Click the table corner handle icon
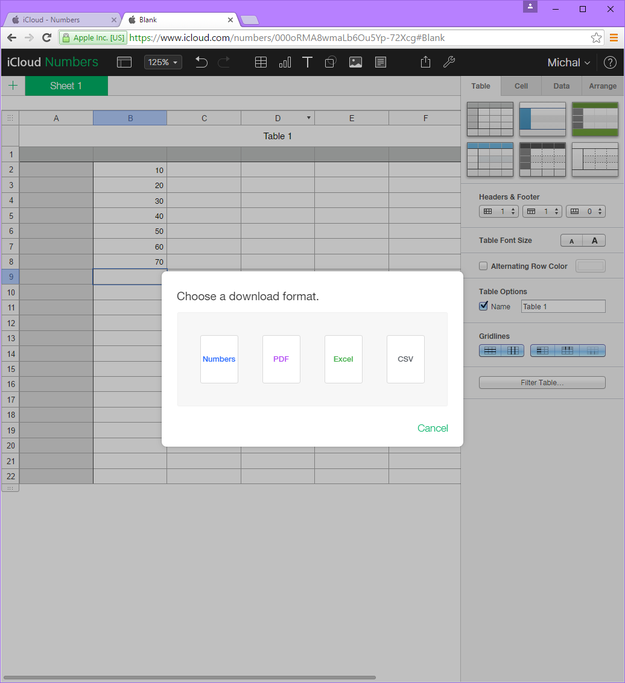This screenshot has height=683, width=625. pyautogui.click(x=10, y=118)
